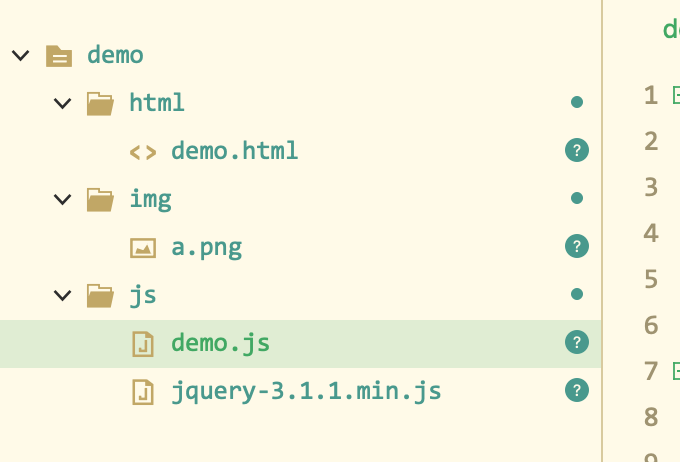Select the js folder label
The image size is (680, 462).
point(143,296)
